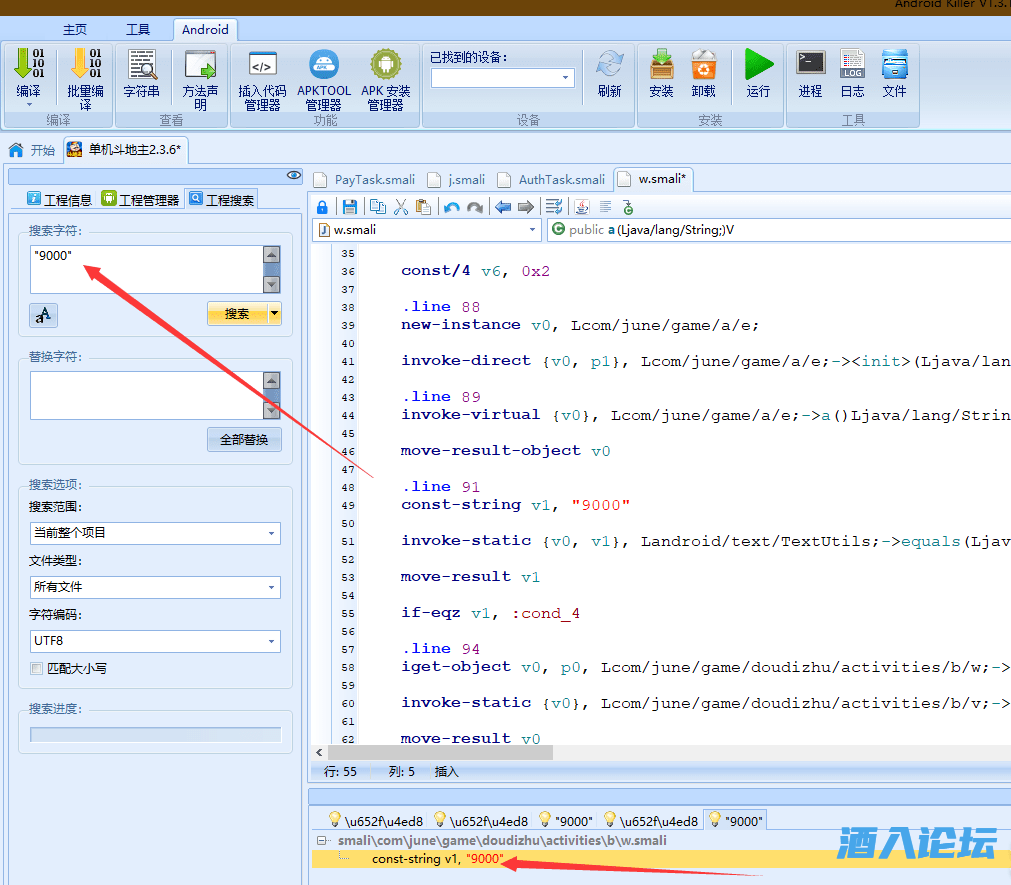1011x885 pixels.
Task: Open the 搜索范围 dropdown
Action: click(155, 533)
